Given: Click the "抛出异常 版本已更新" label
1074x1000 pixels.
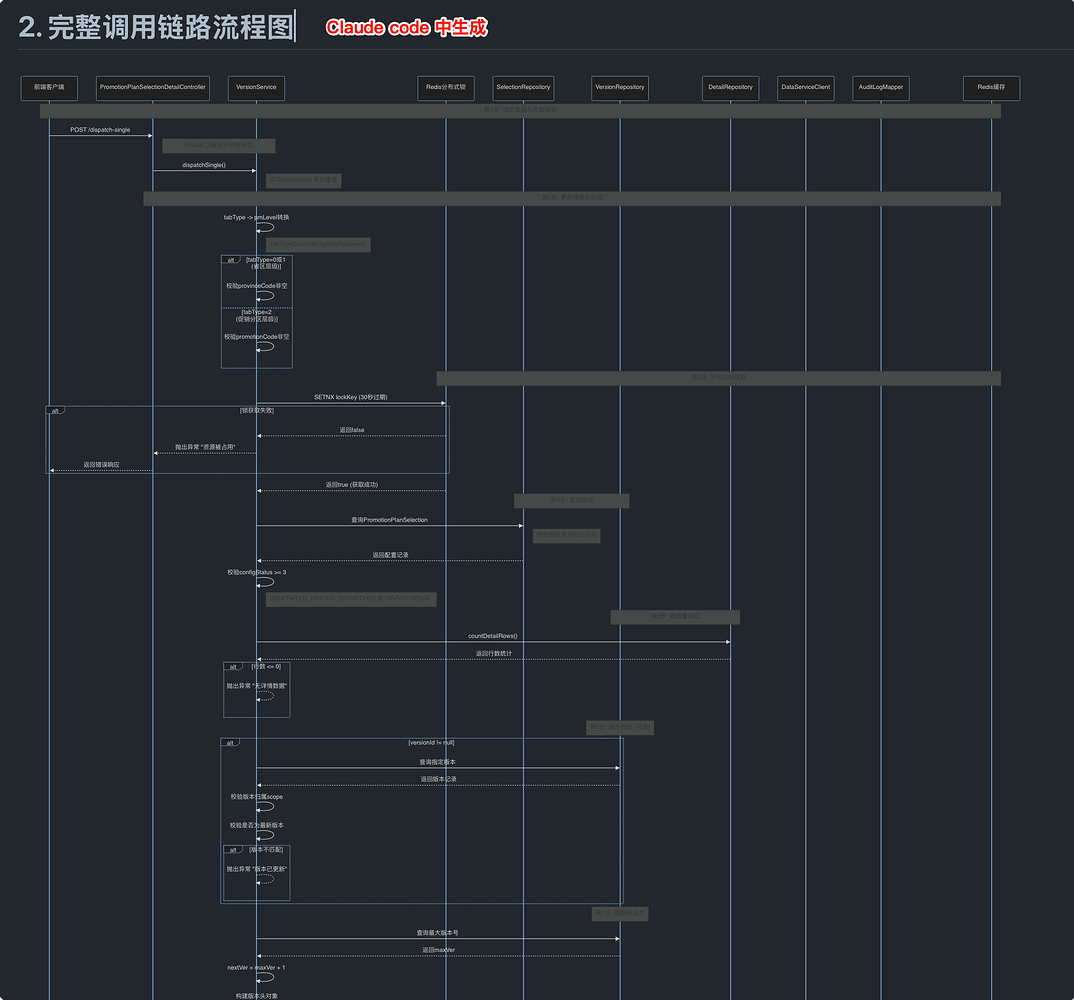Looking at the screenshot, I should [x=257, y=869].
